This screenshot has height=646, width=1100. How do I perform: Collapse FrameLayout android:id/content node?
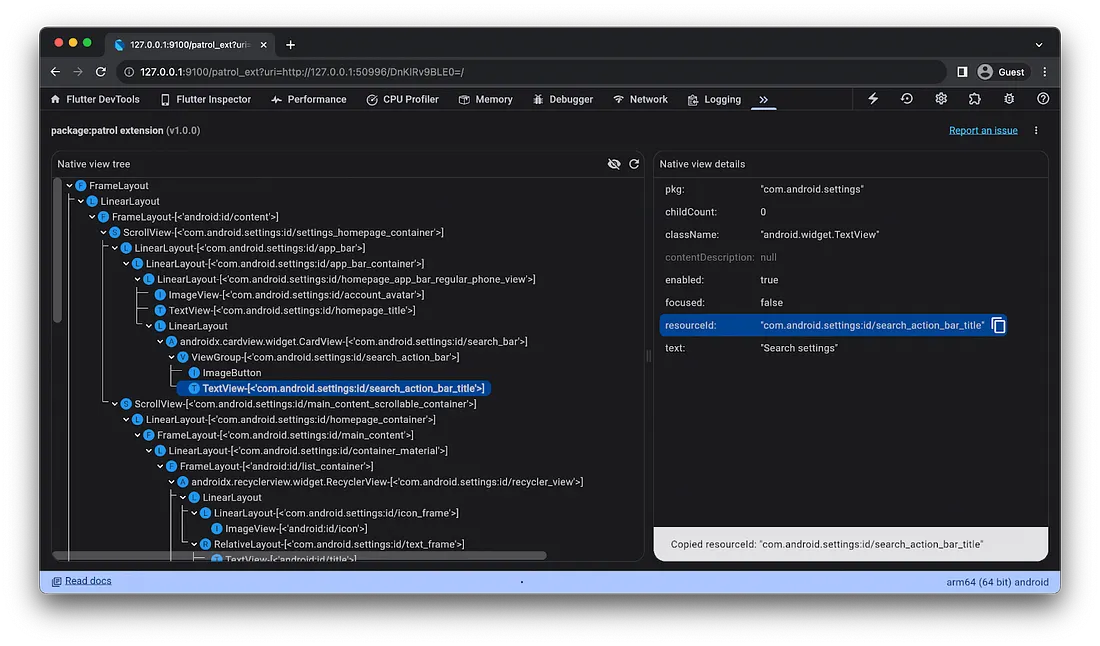92,217
